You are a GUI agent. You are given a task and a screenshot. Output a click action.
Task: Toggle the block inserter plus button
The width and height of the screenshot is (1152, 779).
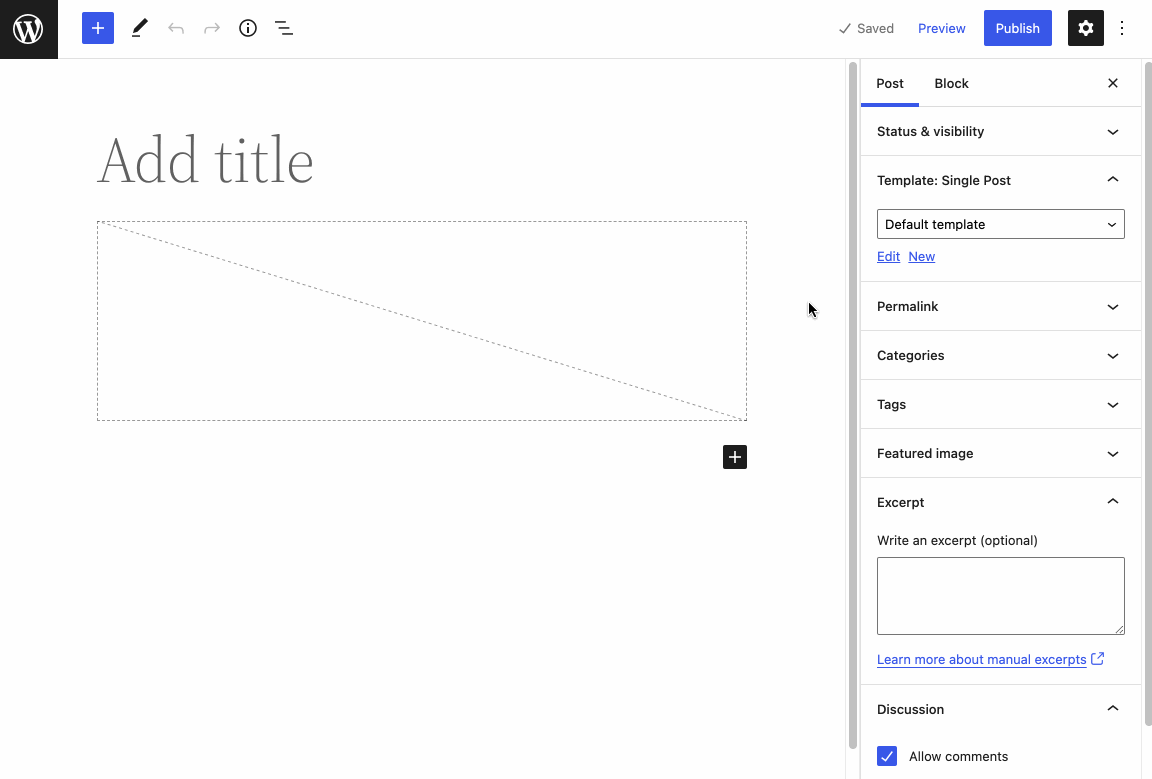pyautogui.click(x=98, y=28)
